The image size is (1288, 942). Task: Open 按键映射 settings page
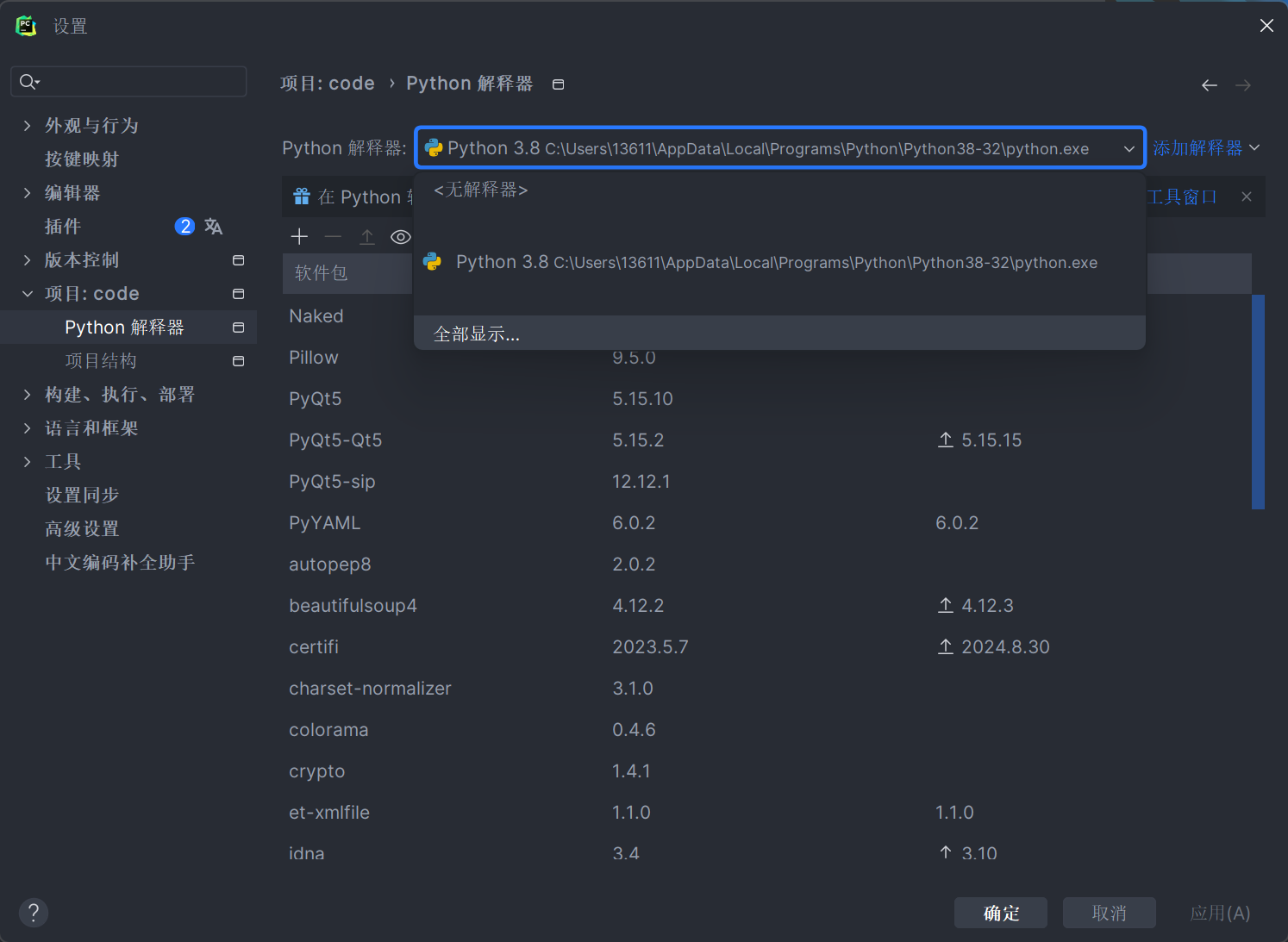(x=82, y=159)
